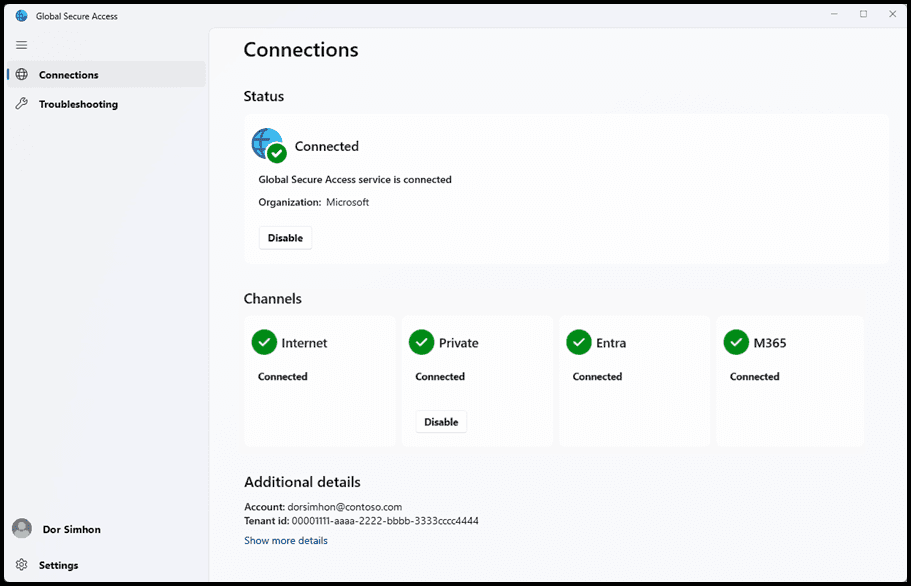Click the Global Secure Access title bar logo

point(21,16)
